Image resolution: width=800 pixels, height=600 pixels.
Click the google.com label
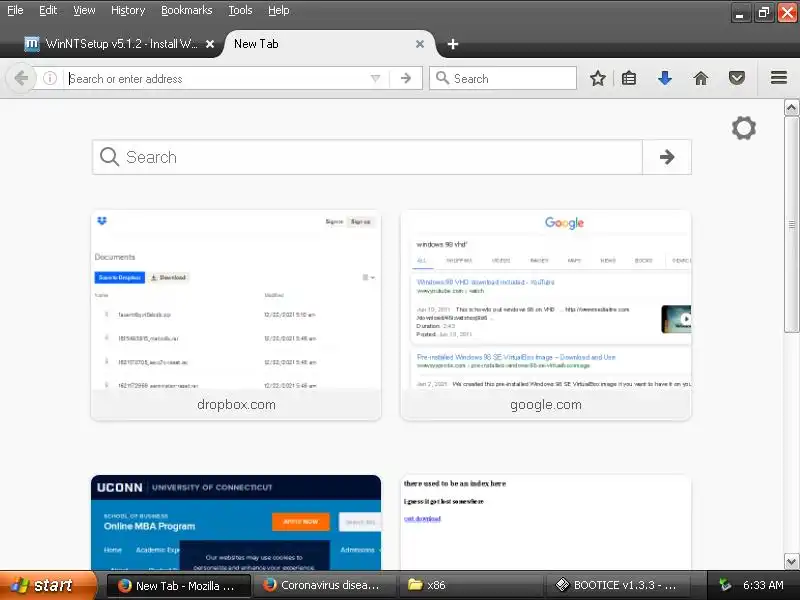click(546, 405)
